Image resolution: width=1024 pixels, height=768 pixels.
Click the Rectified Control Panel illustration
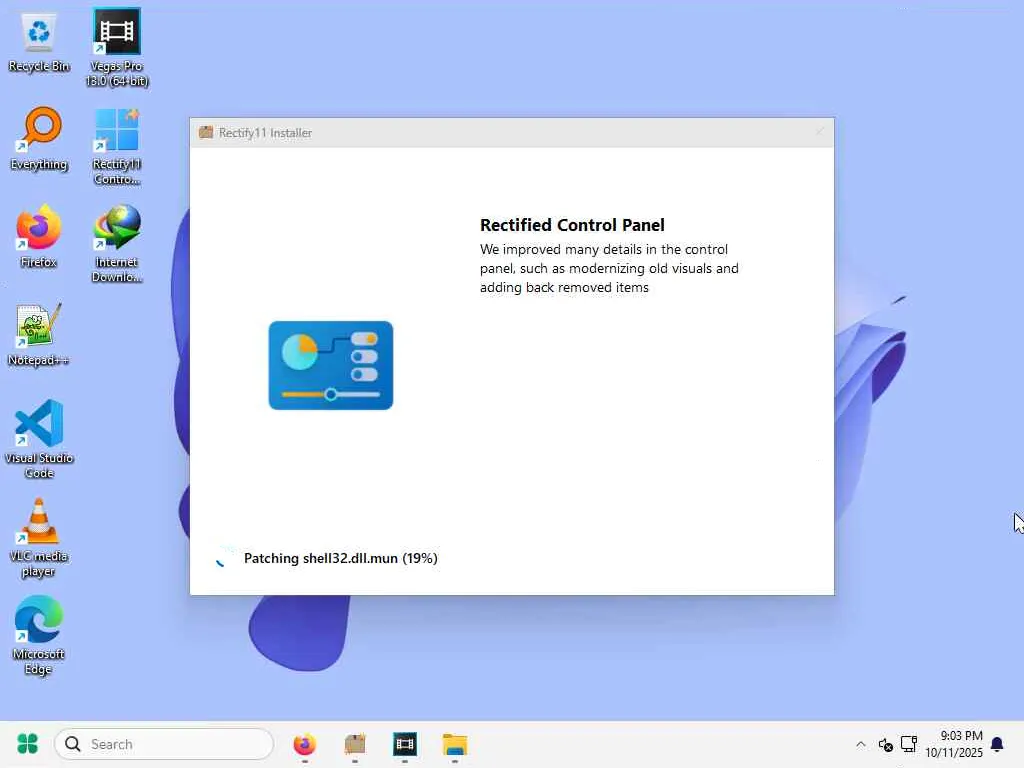click(x=331, y=365)
